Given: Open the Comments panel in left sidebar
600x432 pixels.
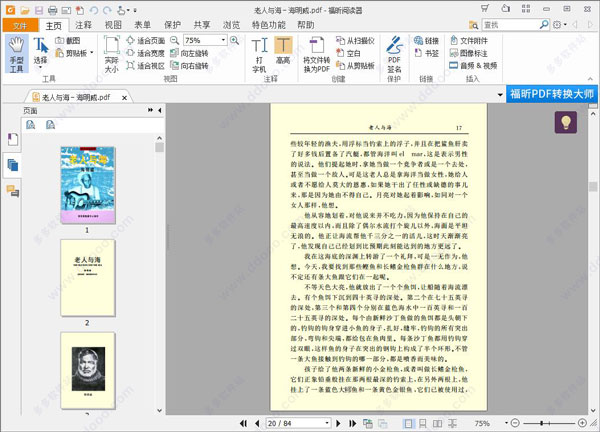Looking at the screenshot, I should click(13, 191).
